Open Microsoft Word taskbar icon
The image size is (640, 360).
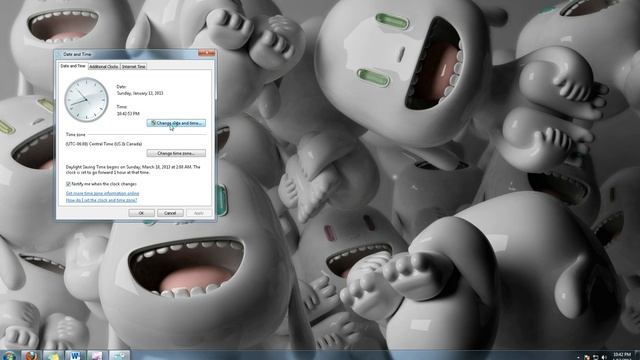[x=75, y=356]
